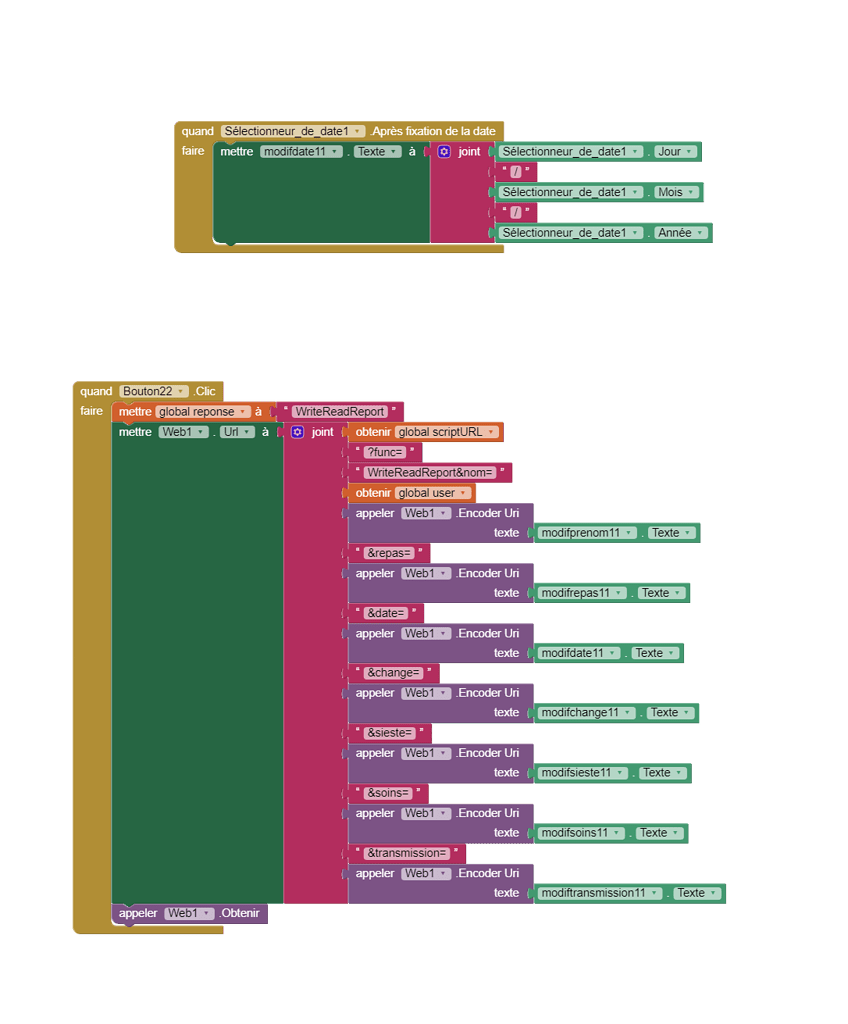
Task: Open the Jour property dropdown
Action: click(675, 152)
